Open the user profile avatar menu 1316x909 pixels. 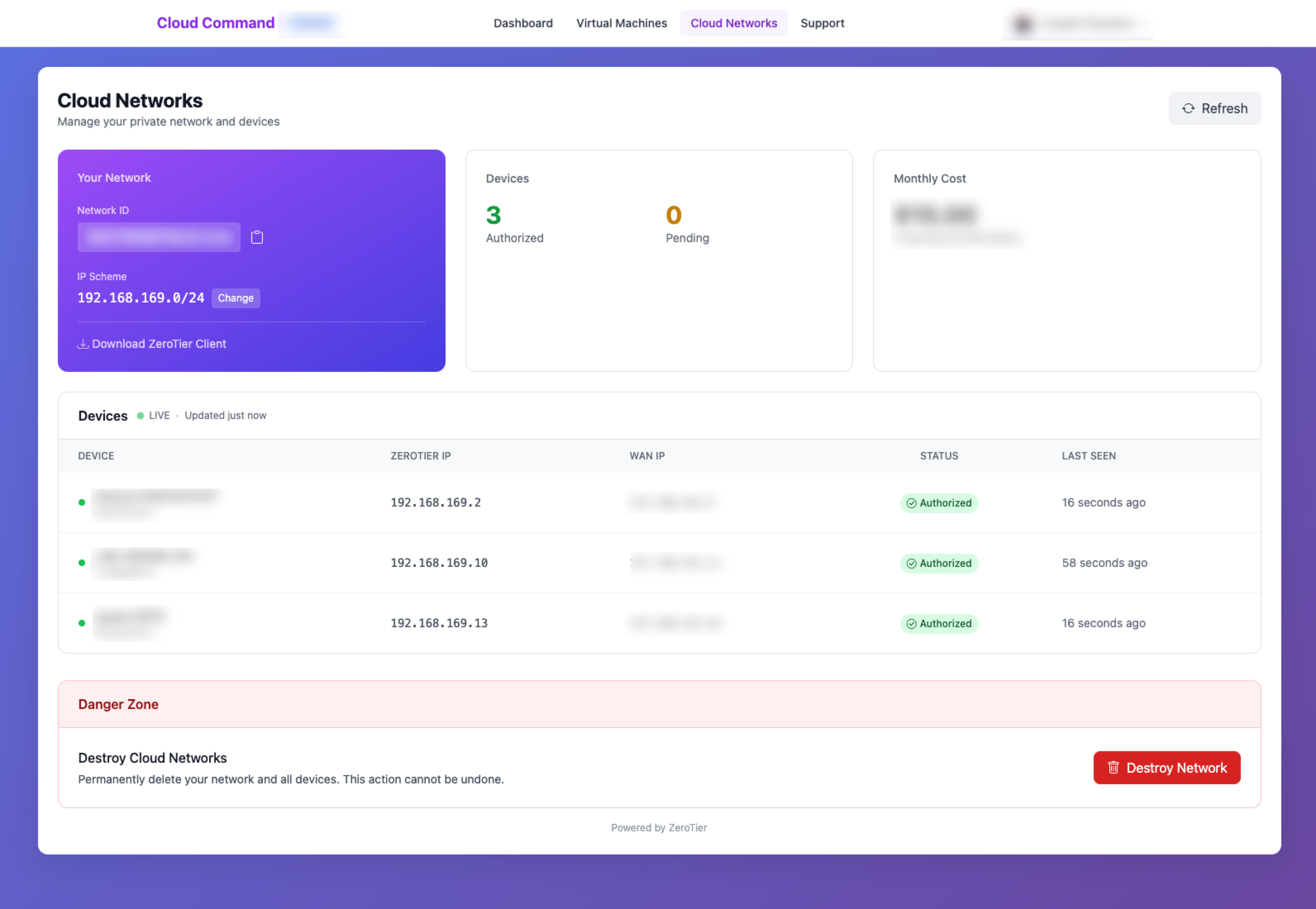coord(1023,24)
